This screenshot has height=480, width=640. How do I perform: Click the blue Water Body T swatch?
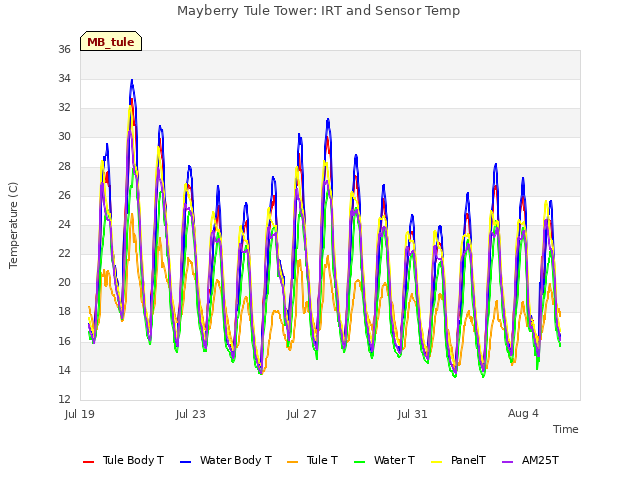click(x=186, y=462)
